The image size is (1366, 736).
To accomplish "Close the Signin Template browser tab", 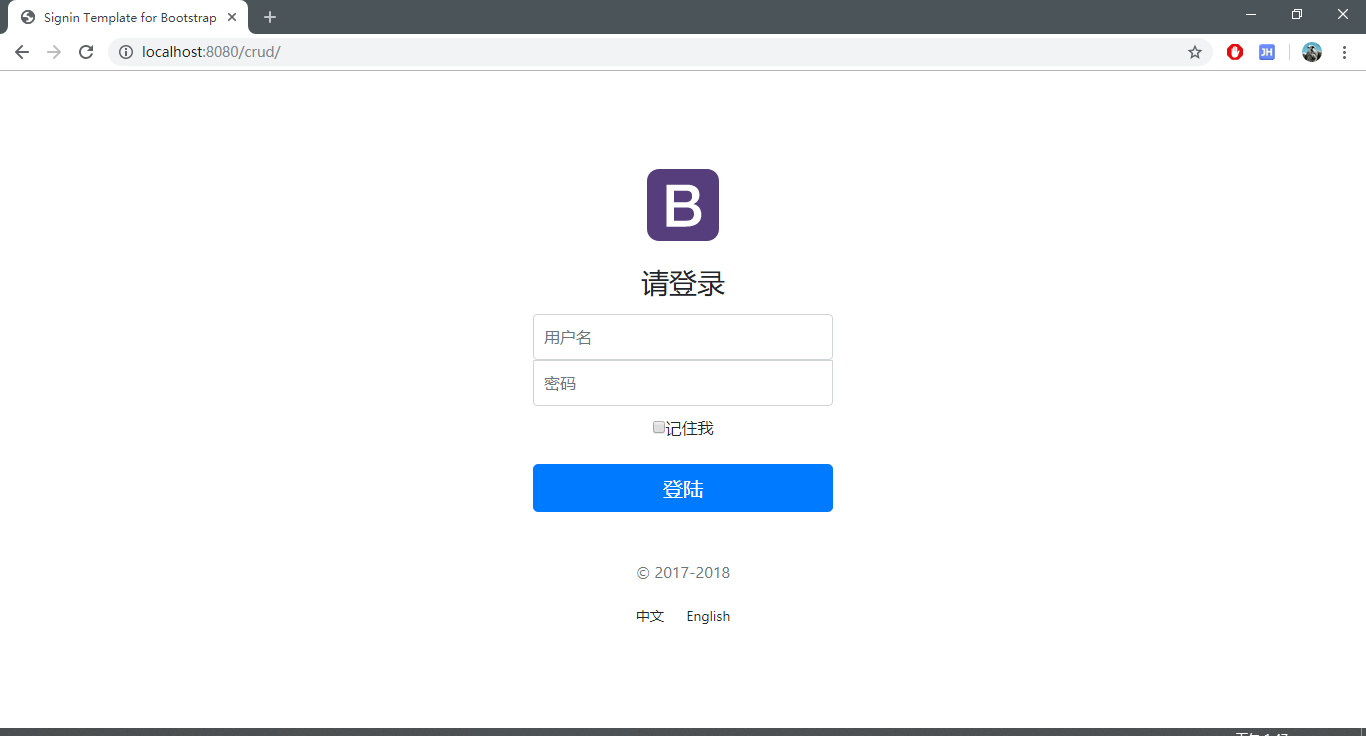I will [231, 16].
